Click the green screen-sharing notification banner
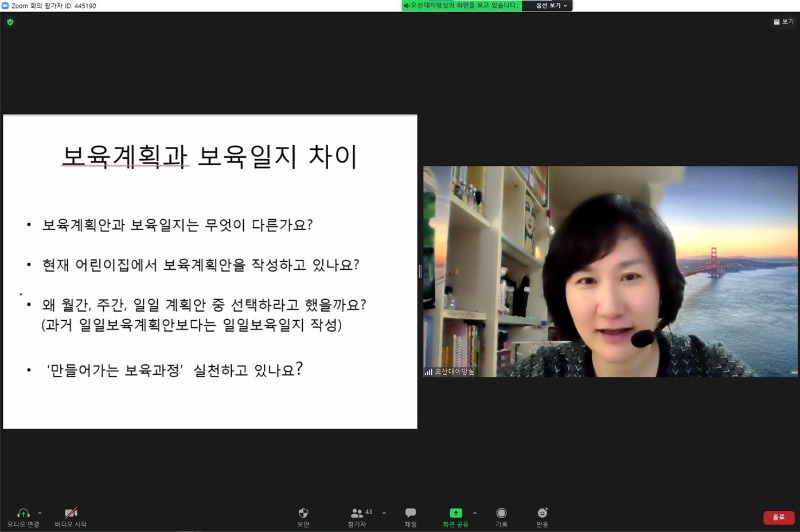 coord(461,5)
